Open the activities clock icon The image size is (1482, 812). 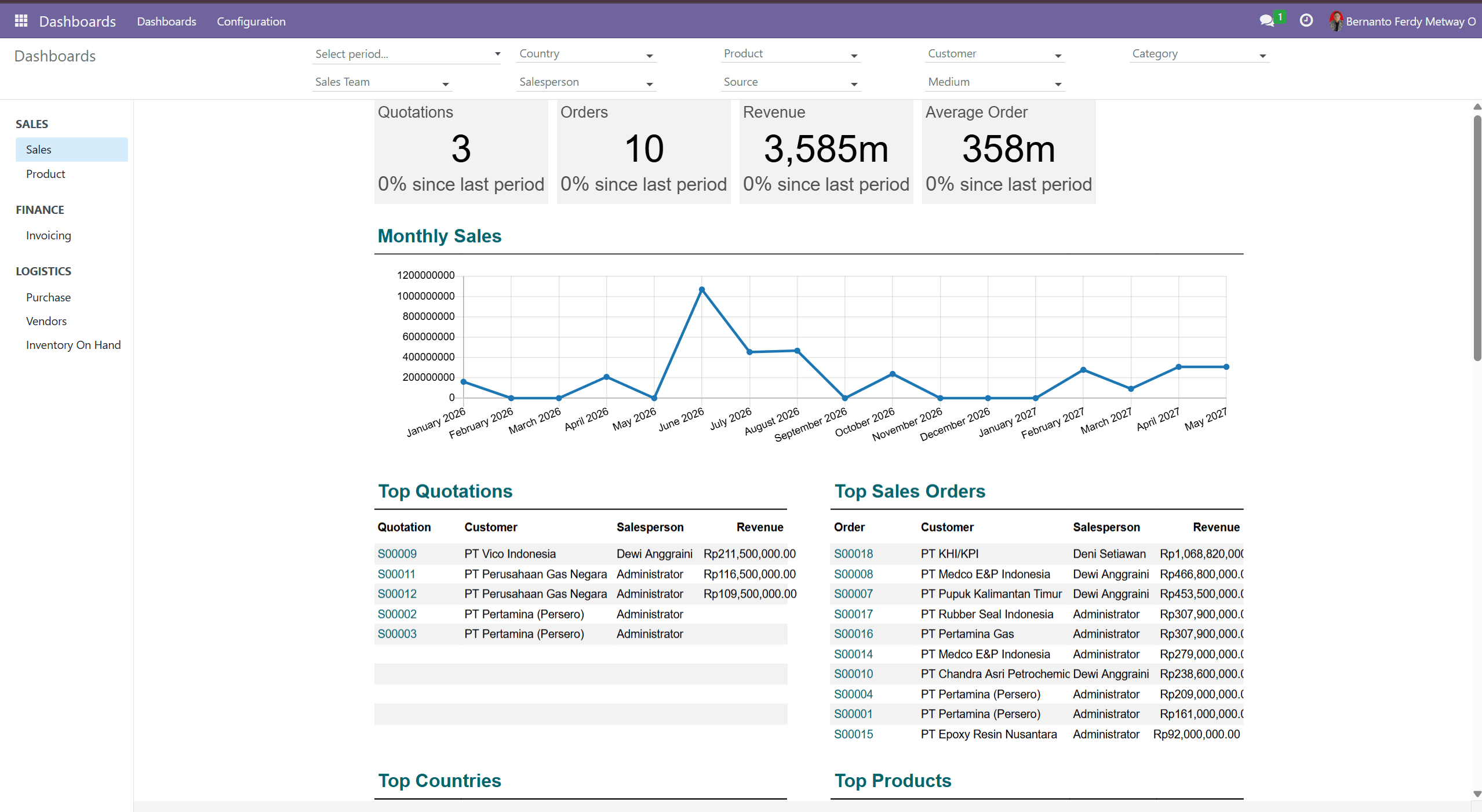(1306, 21)
